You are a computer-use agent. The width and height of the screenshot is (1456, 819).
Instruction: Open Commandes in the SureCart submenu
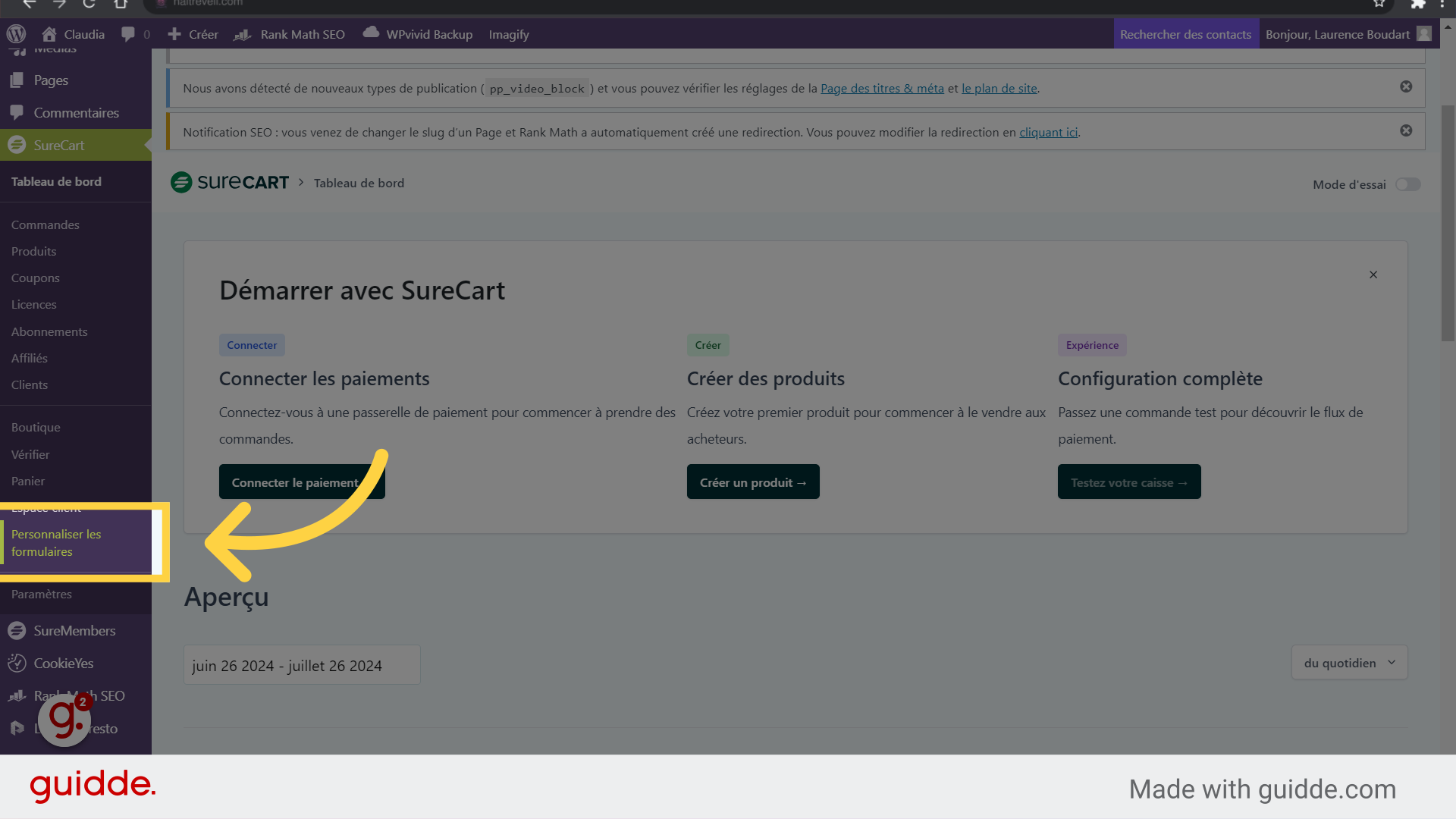tap(45, 224)
